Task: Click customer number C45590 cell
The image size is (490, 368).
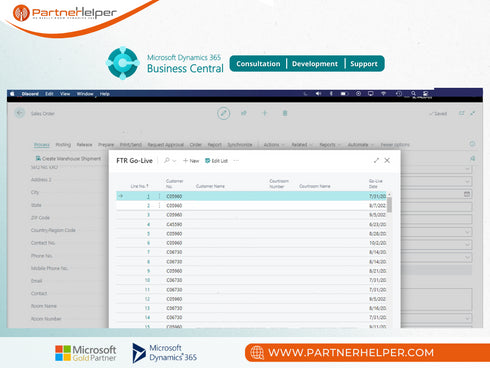Action: point(174,224)
